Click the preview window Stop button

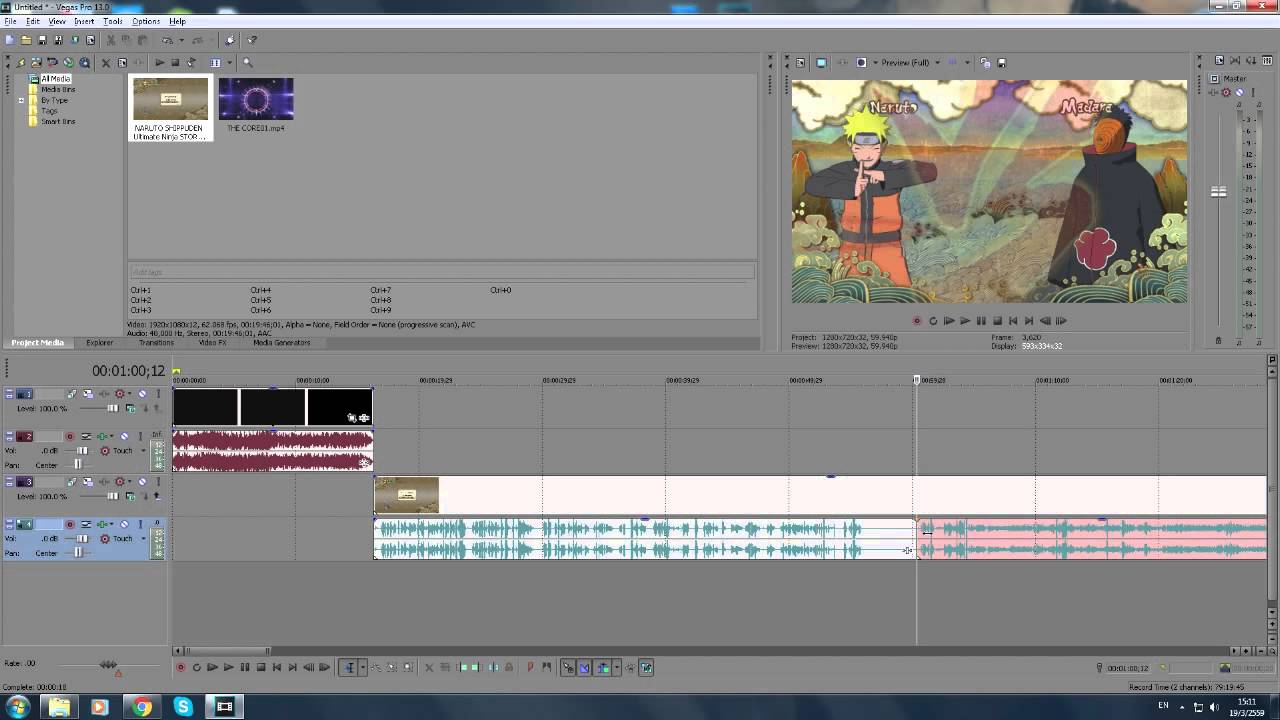click(x=997, y=321)
